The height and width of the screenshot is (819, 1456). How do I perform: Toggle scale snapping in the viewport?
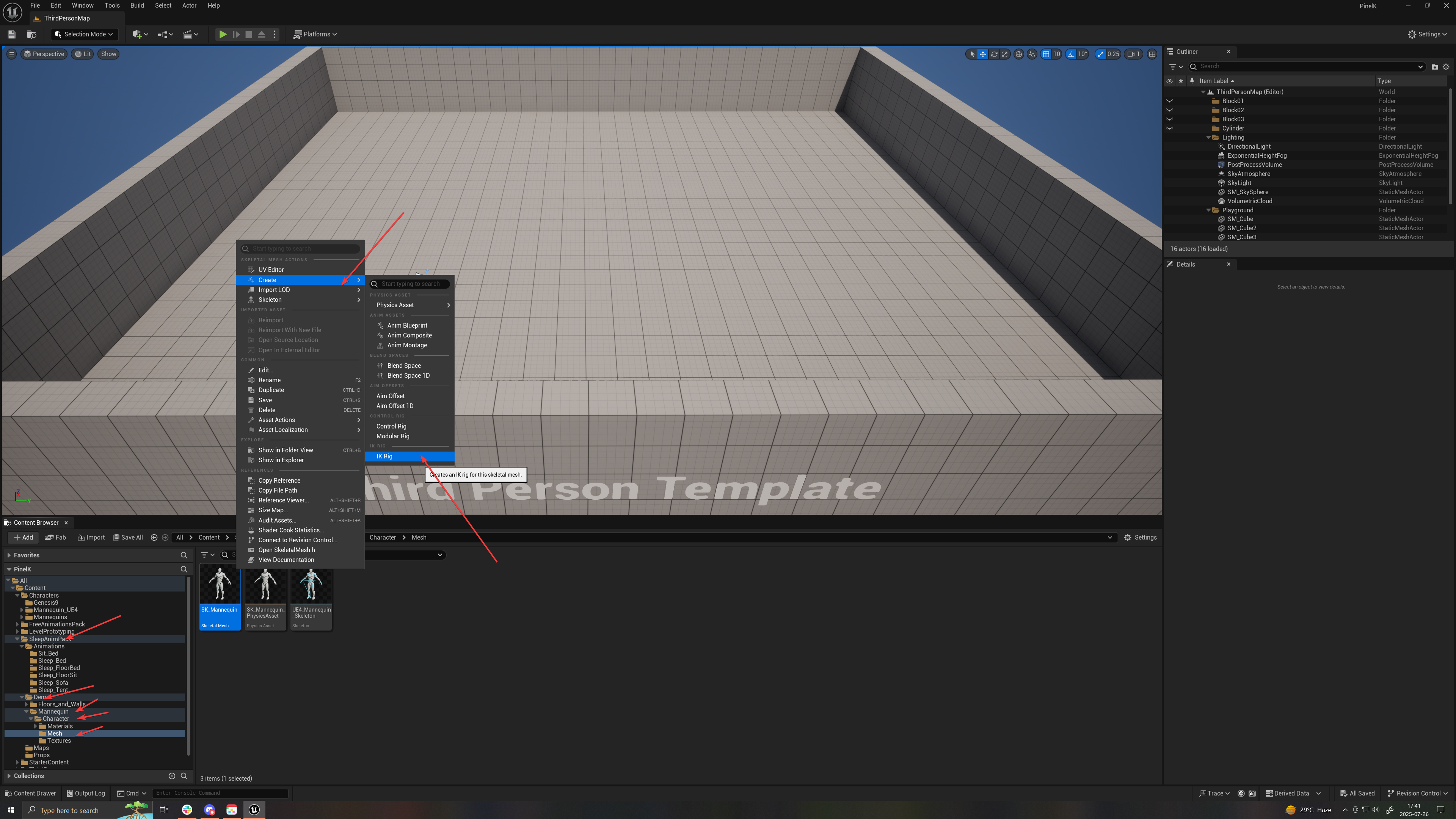(1100, 54)
